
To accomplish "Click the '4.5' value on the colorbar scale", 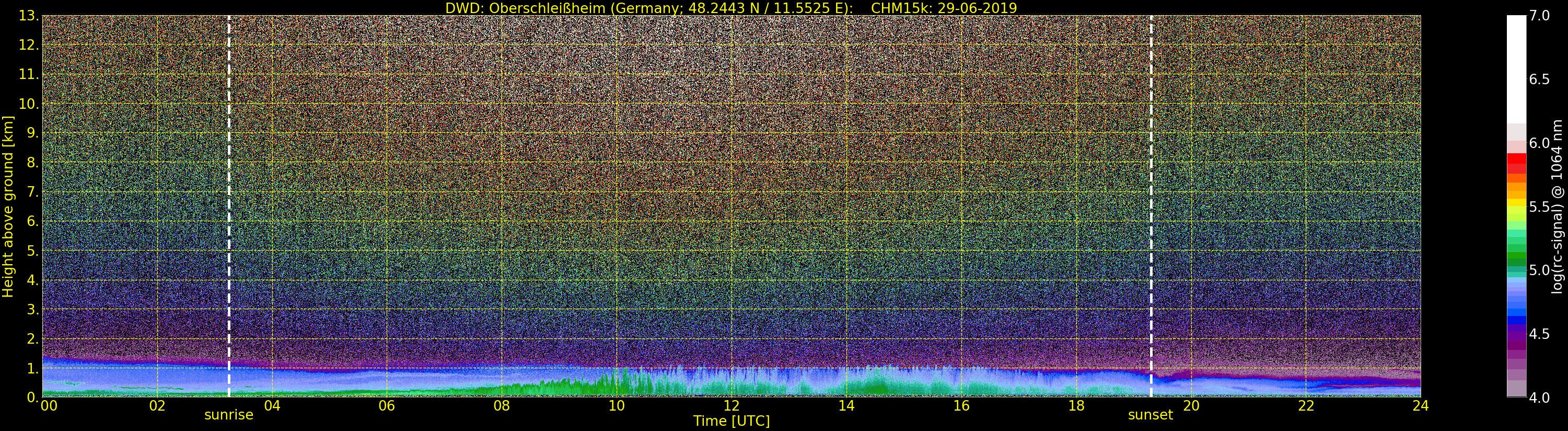I will point(1539,334).
